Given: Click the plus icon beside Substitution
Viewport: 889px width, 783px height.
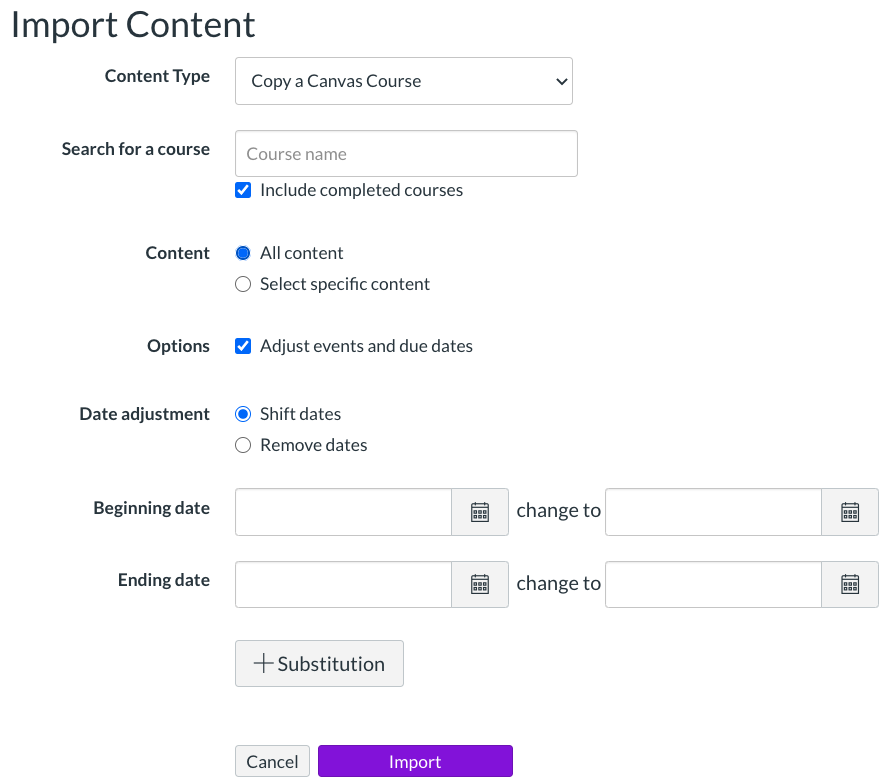Looking at the screenshot, I should tap(263, 664).
